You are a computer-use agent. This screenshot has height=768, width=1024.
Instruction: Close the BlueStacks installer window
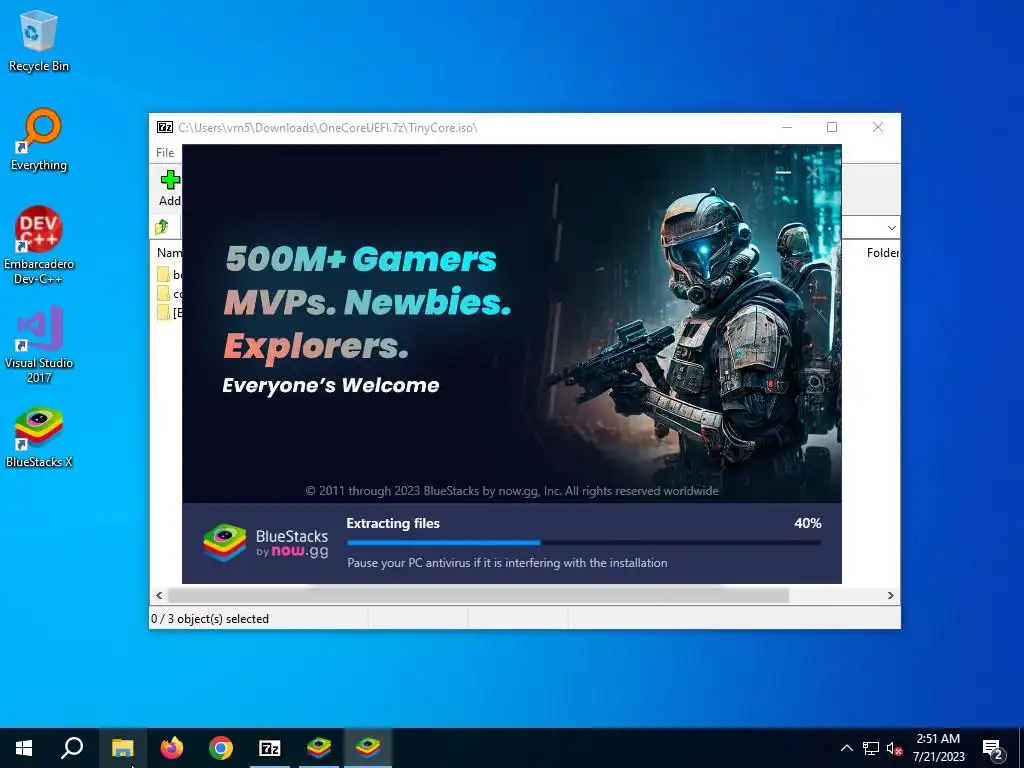(813, 173)
